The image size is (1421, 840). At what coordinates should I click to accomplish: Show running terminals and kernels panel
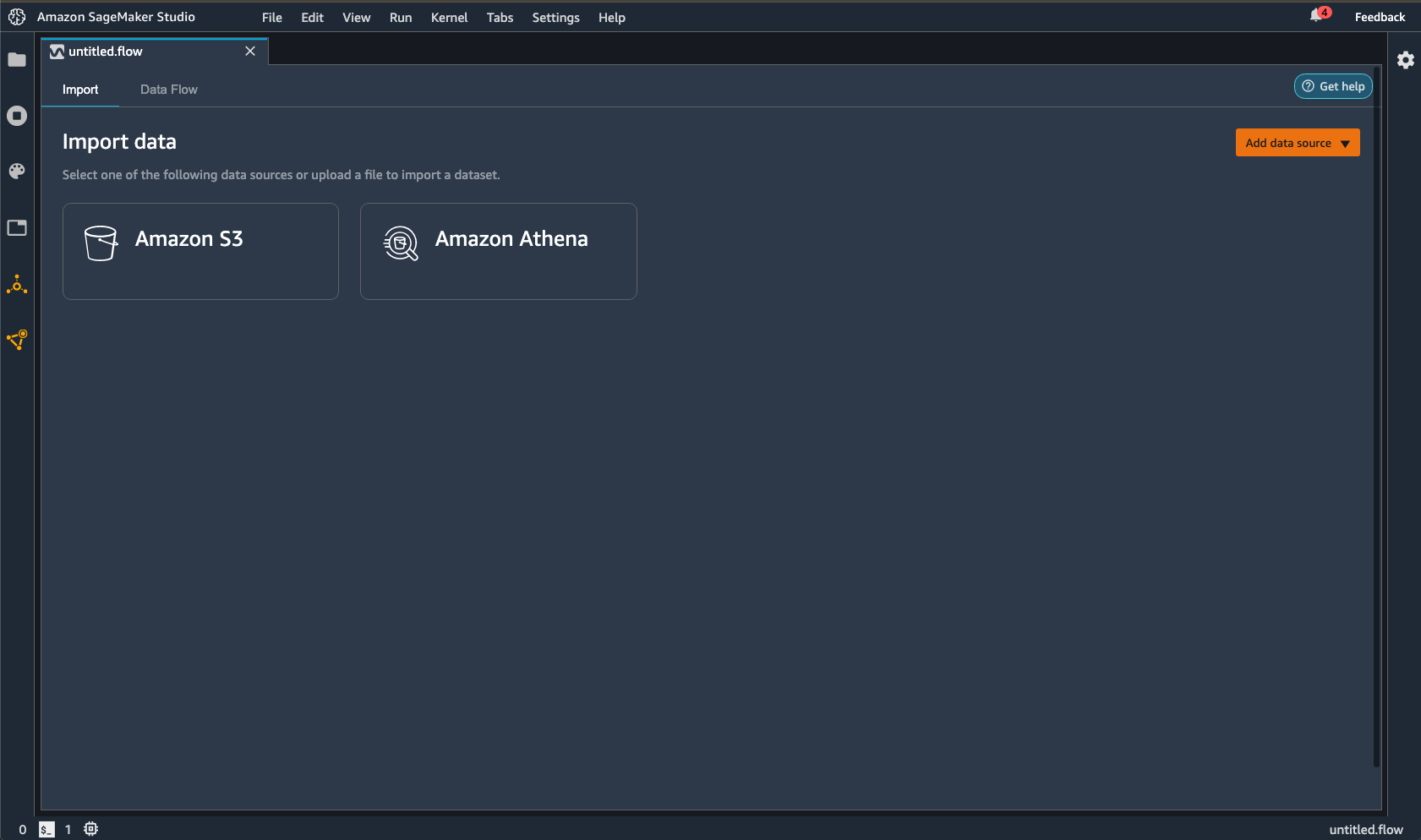[17, 116]
